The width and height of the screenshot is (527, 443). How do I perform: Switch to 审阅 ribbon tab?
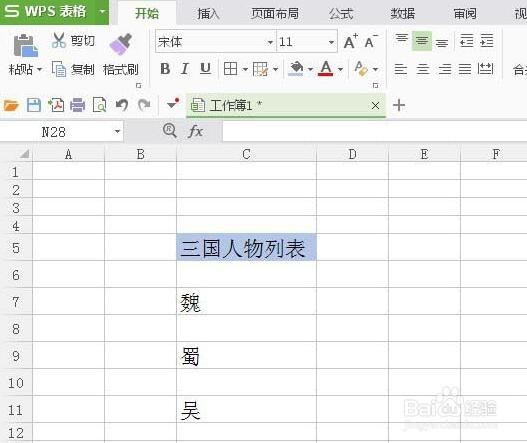tap(465, 14)
